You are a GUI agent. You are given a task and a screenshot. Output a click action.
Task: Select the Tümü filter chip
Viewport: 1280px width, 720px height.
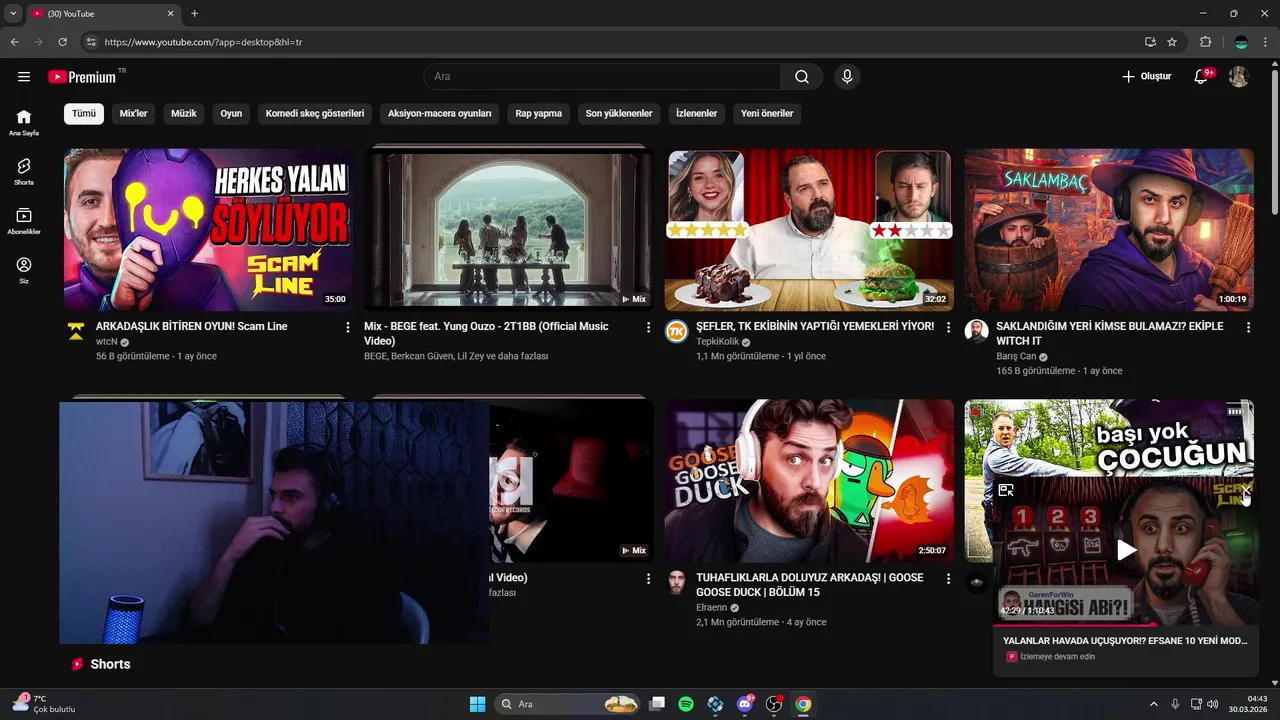point(84,113)
